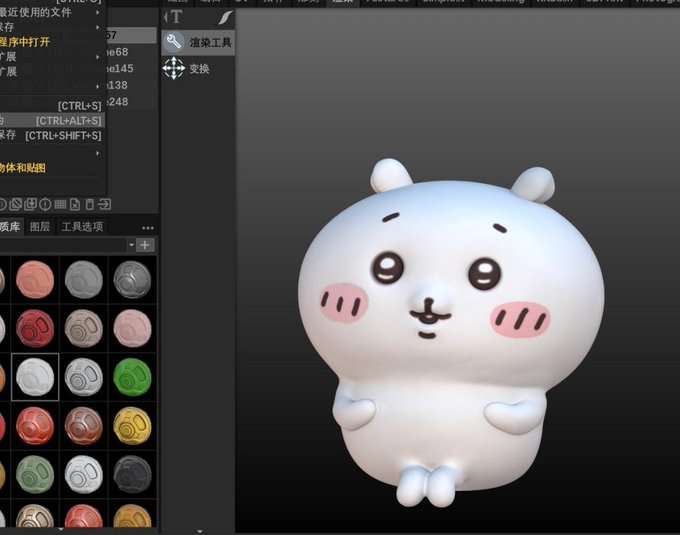Image resolution: width=680 pixels, height=535 pixels.
Task: Pick the white patterned material beside black
Action: click(x=84, y=474)
